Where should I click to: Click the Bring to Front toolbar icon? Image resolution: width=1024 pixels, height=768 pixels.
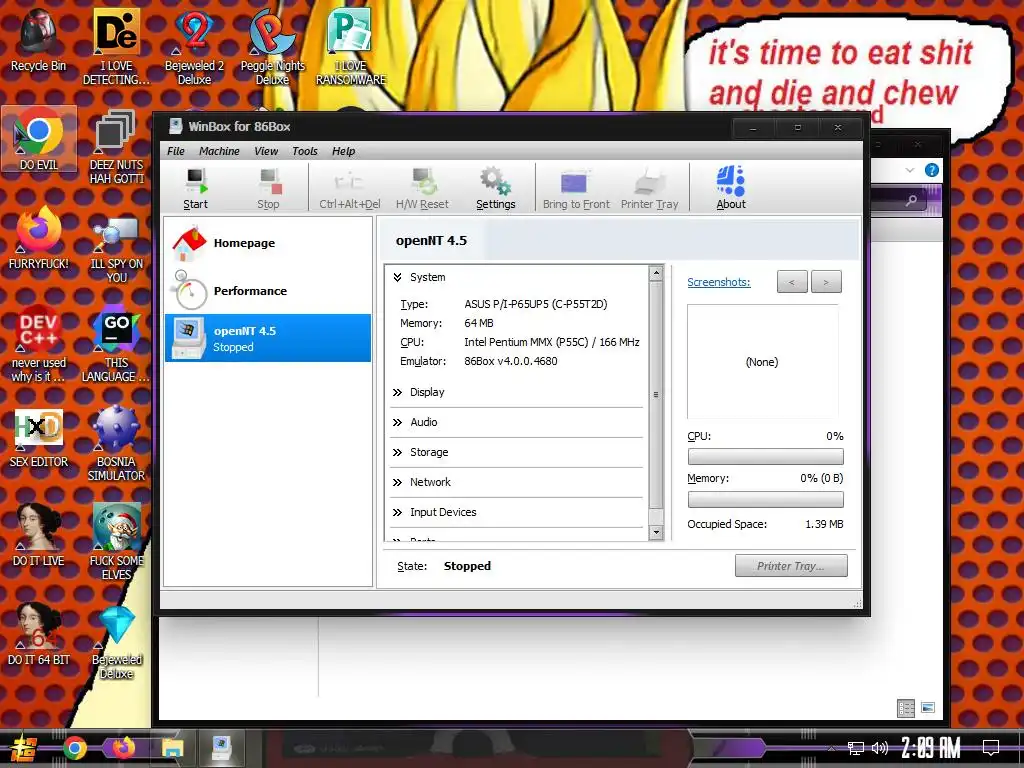click(576, 188)
